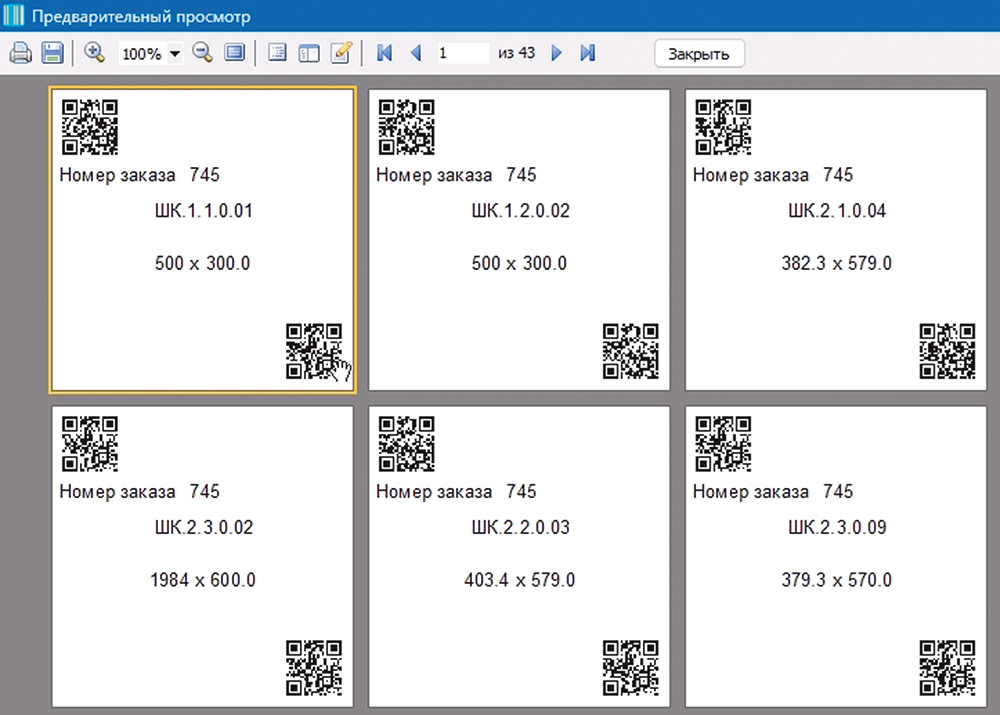Open the 100% zoom dropdown
The height and width of the screenshot is (715, 1000).
coord(176,54)
